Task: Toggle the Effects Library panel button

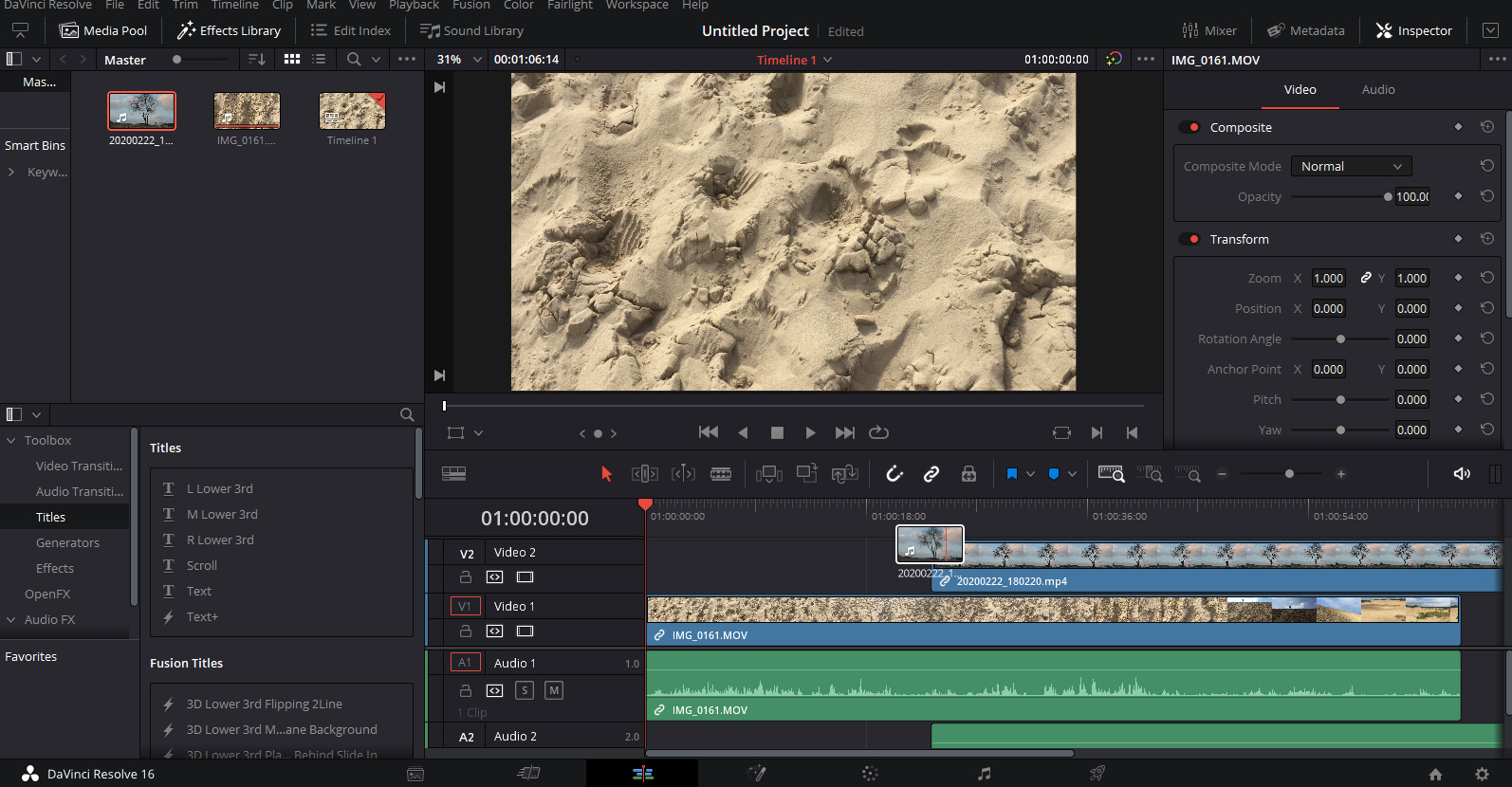Action: [x=229, y=30]
